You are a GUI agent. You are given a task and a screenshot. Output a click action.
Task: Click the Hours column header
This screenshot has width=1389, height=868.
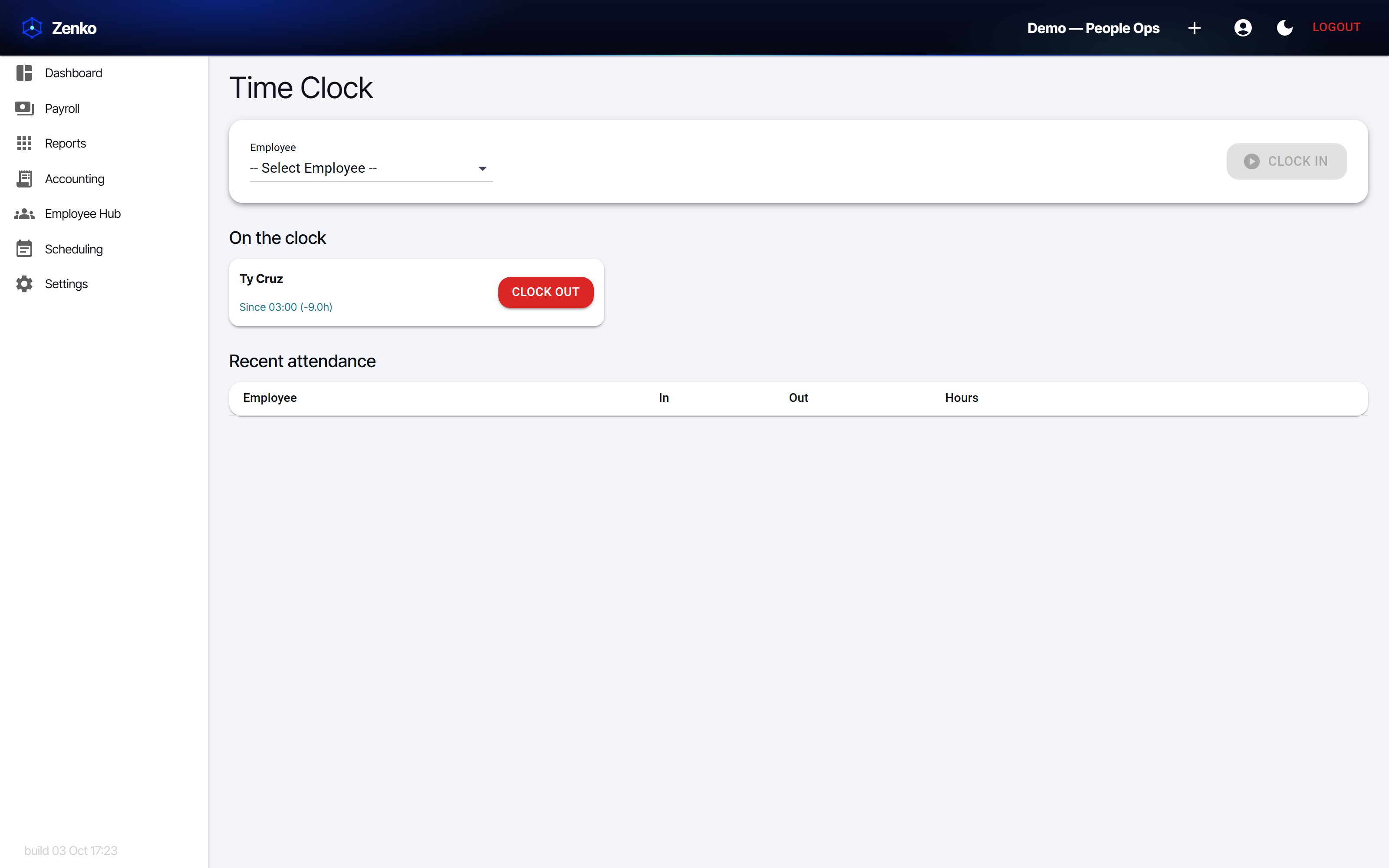pos(961,398)
